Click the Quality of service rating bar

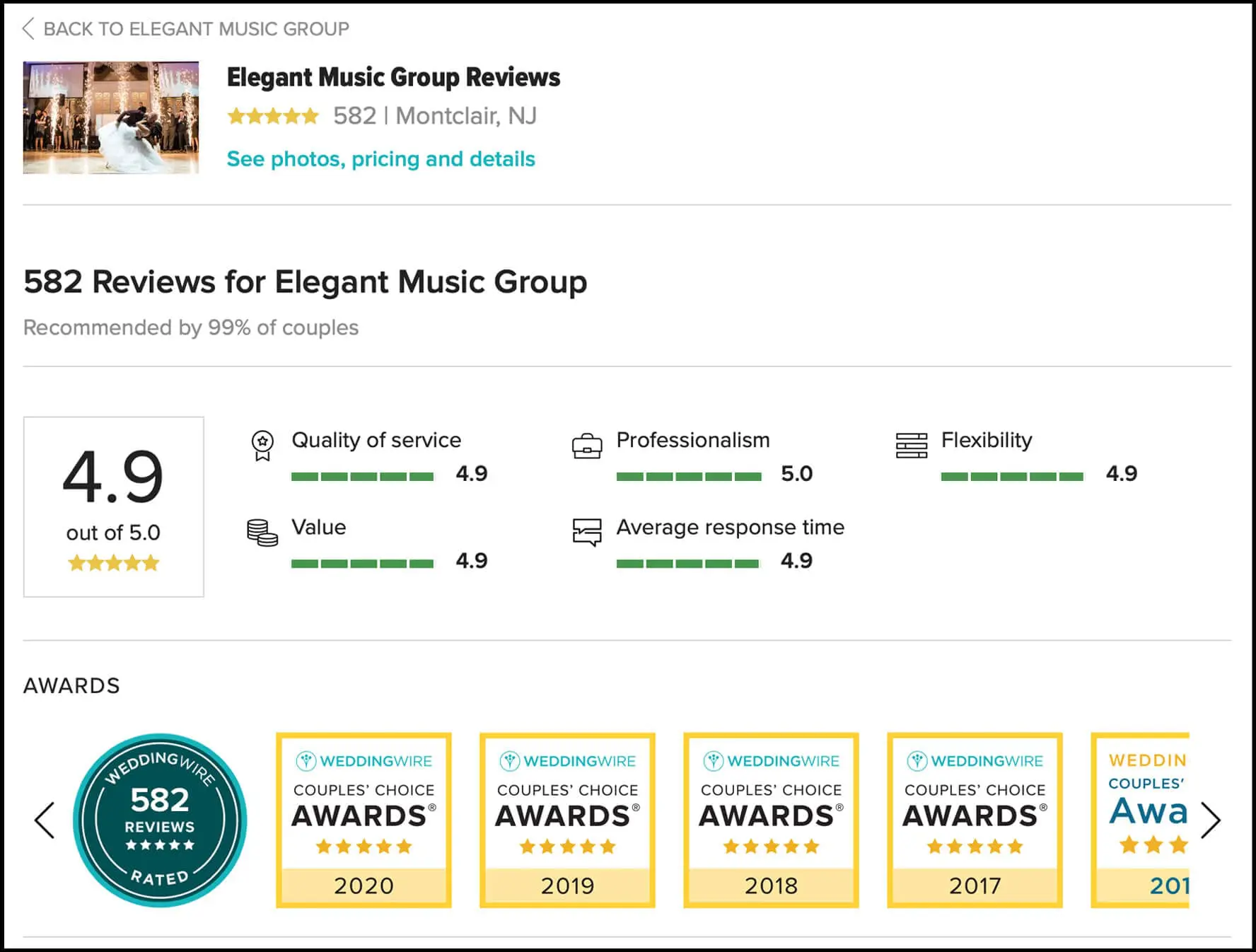(x=362, y=477)
